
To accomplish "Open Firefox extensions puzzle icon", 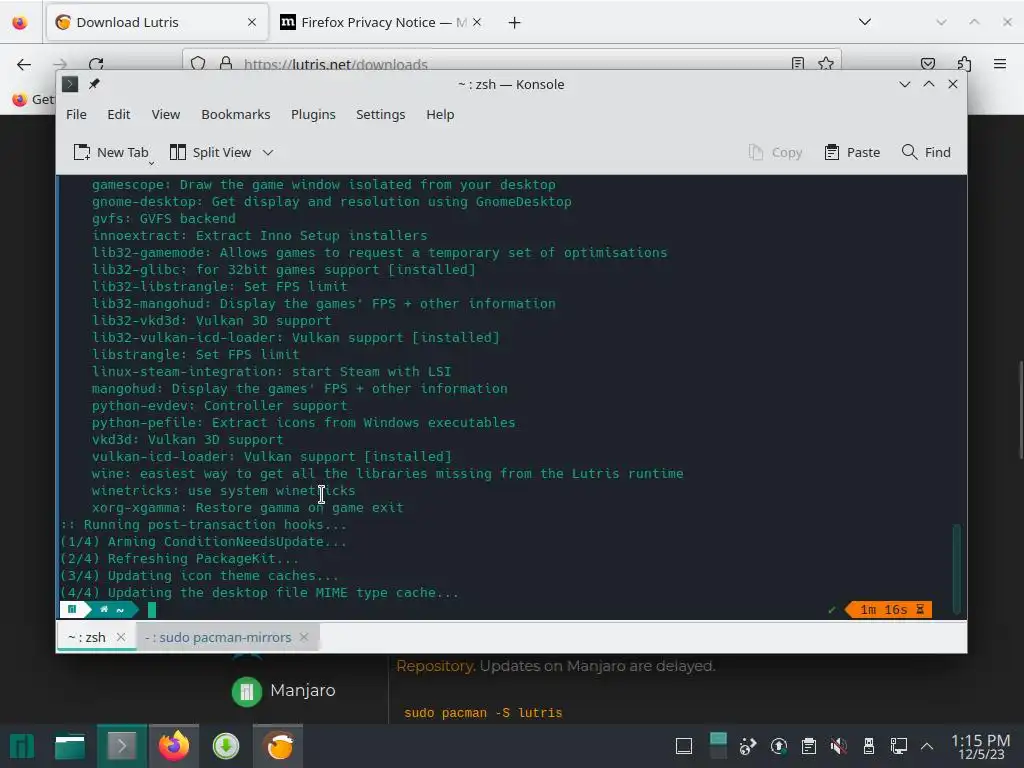I will tap(965, 64).
